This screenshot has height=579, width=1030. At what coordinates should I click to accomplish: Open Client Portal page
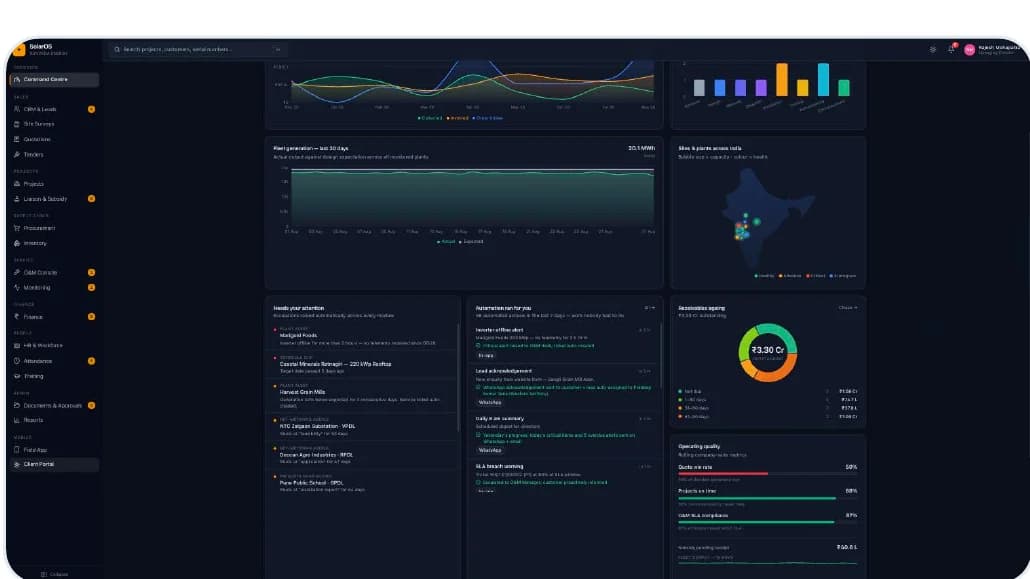pyautogui.click(x=55, y=465)
